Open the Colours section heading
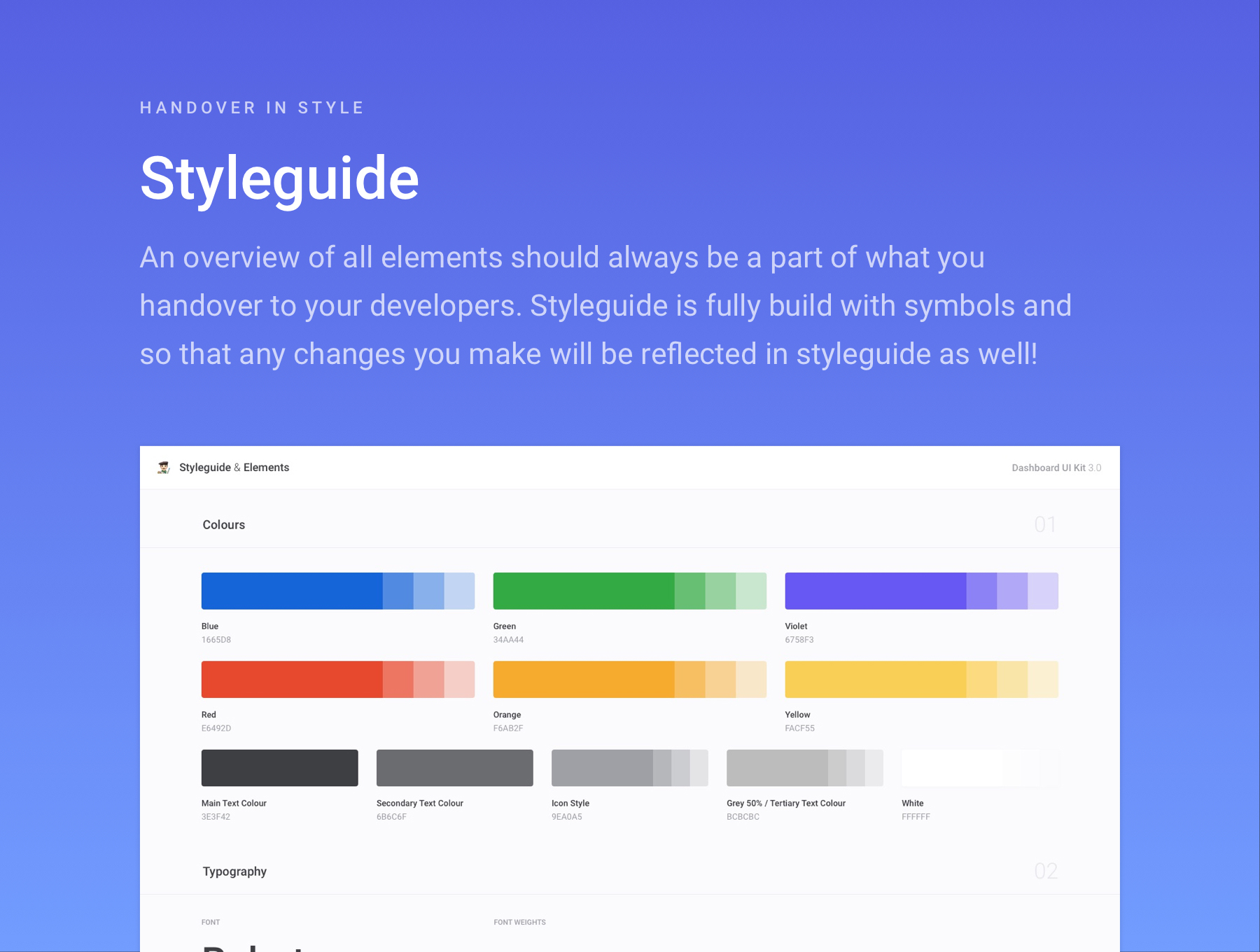This screenshot has width=1260, height=952. coord(224,525)
